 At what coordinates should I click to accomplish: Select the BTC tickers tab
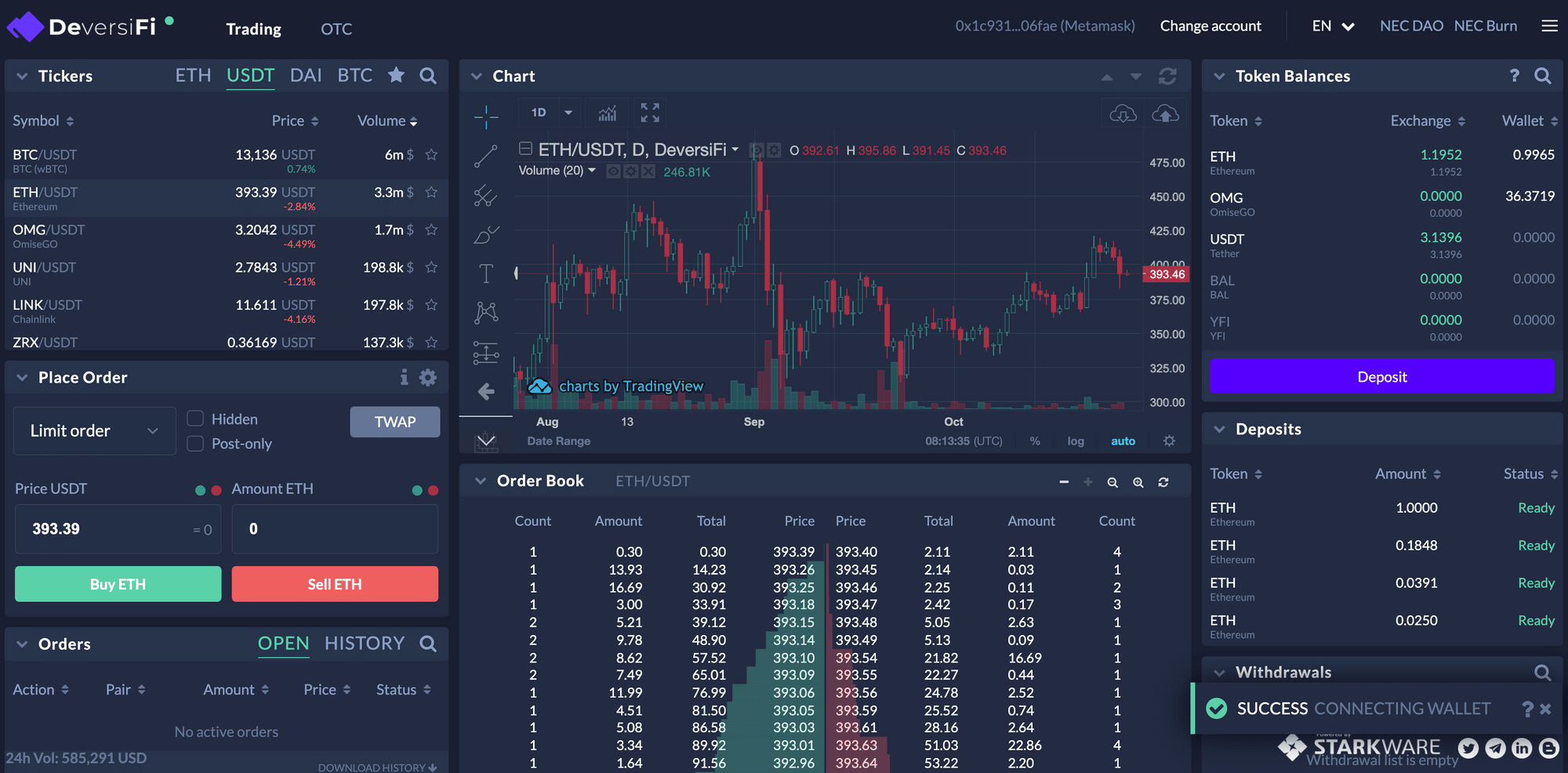pyautogui.click(x=355, y=75)
